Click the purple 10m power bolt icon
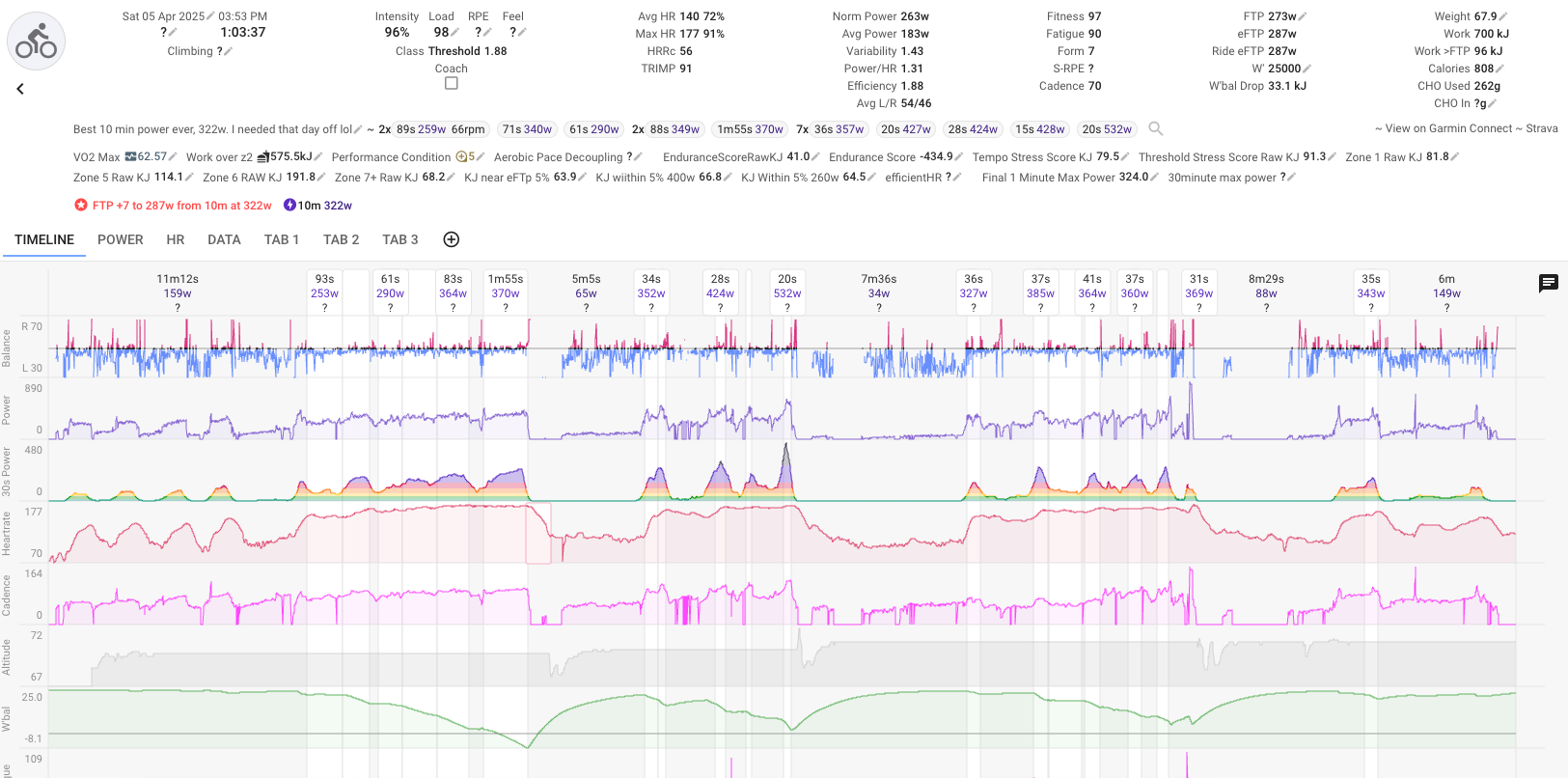 pyautogui.click(x=289, y=206)
